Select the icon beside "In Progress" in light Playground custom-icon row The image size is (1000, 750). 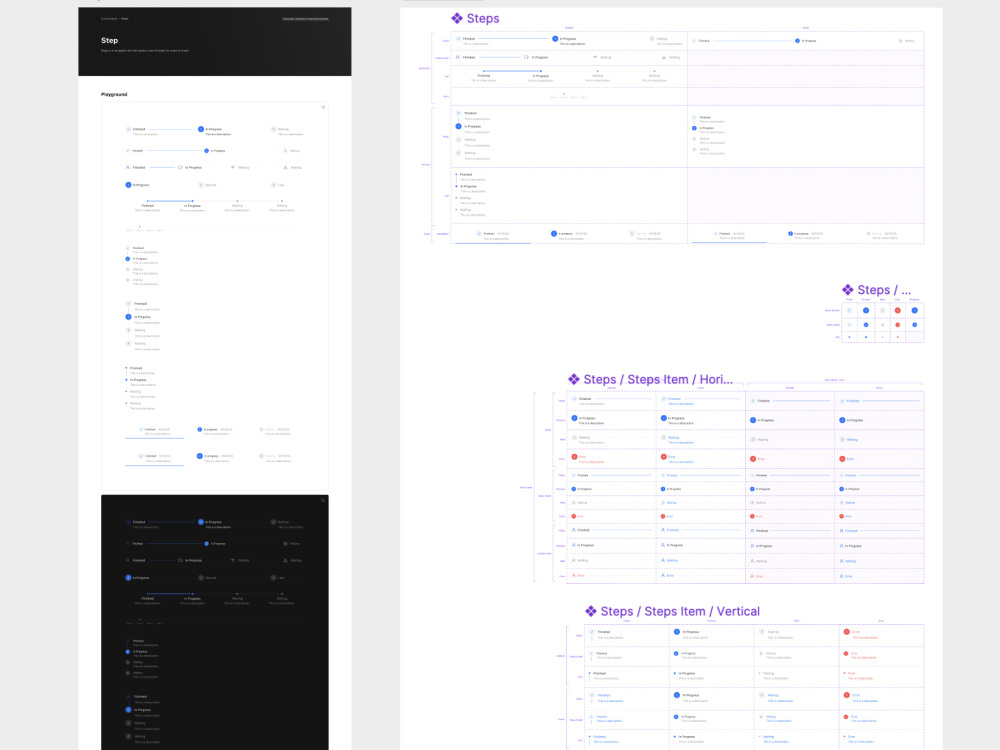pyautogui.click(x=180, y=168)
